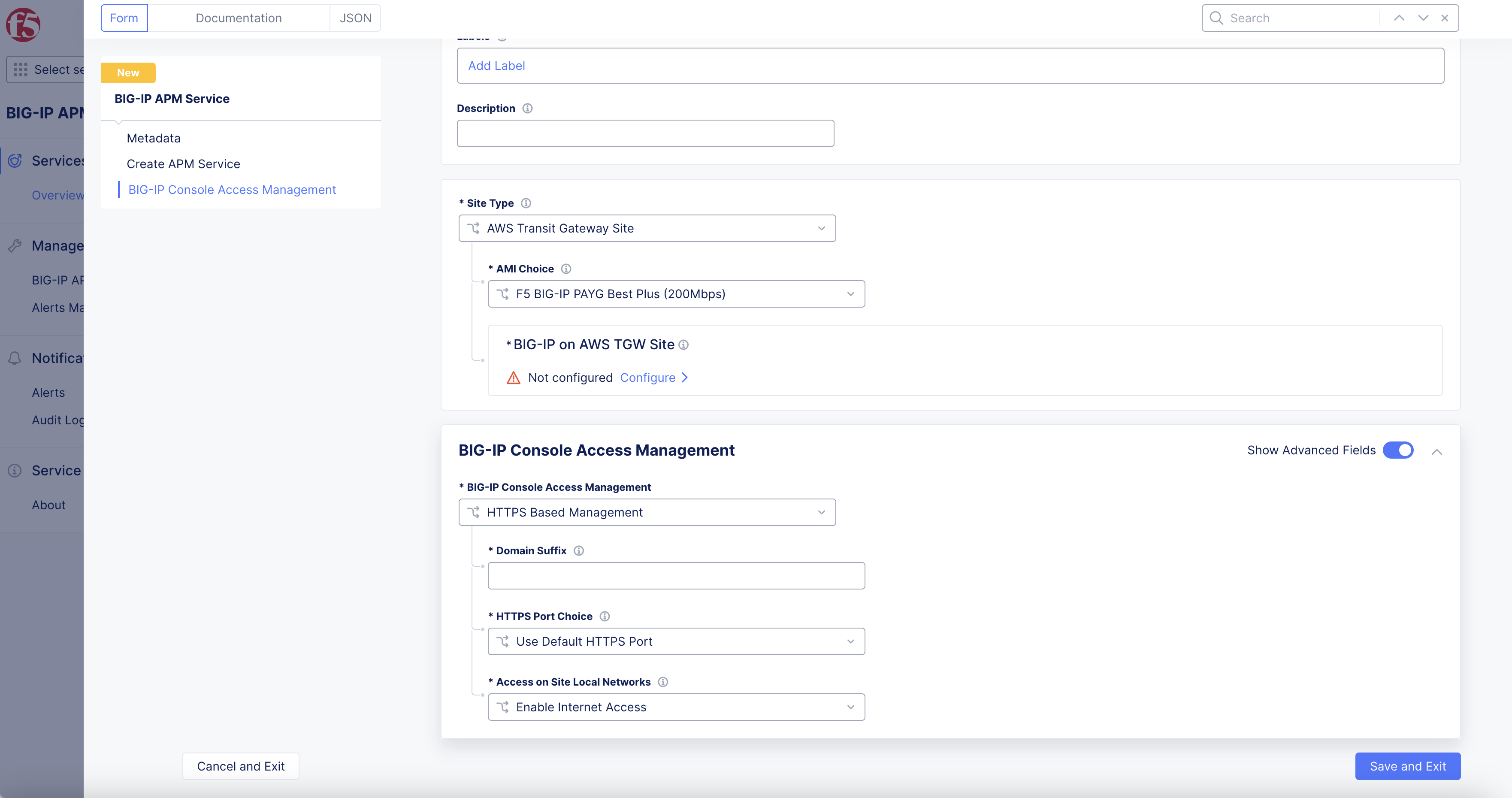The height and width of the screenshot is (798, 1512).
Task: Click info icon next to Description
Action: pyautogui.click(x=527, y=109)
